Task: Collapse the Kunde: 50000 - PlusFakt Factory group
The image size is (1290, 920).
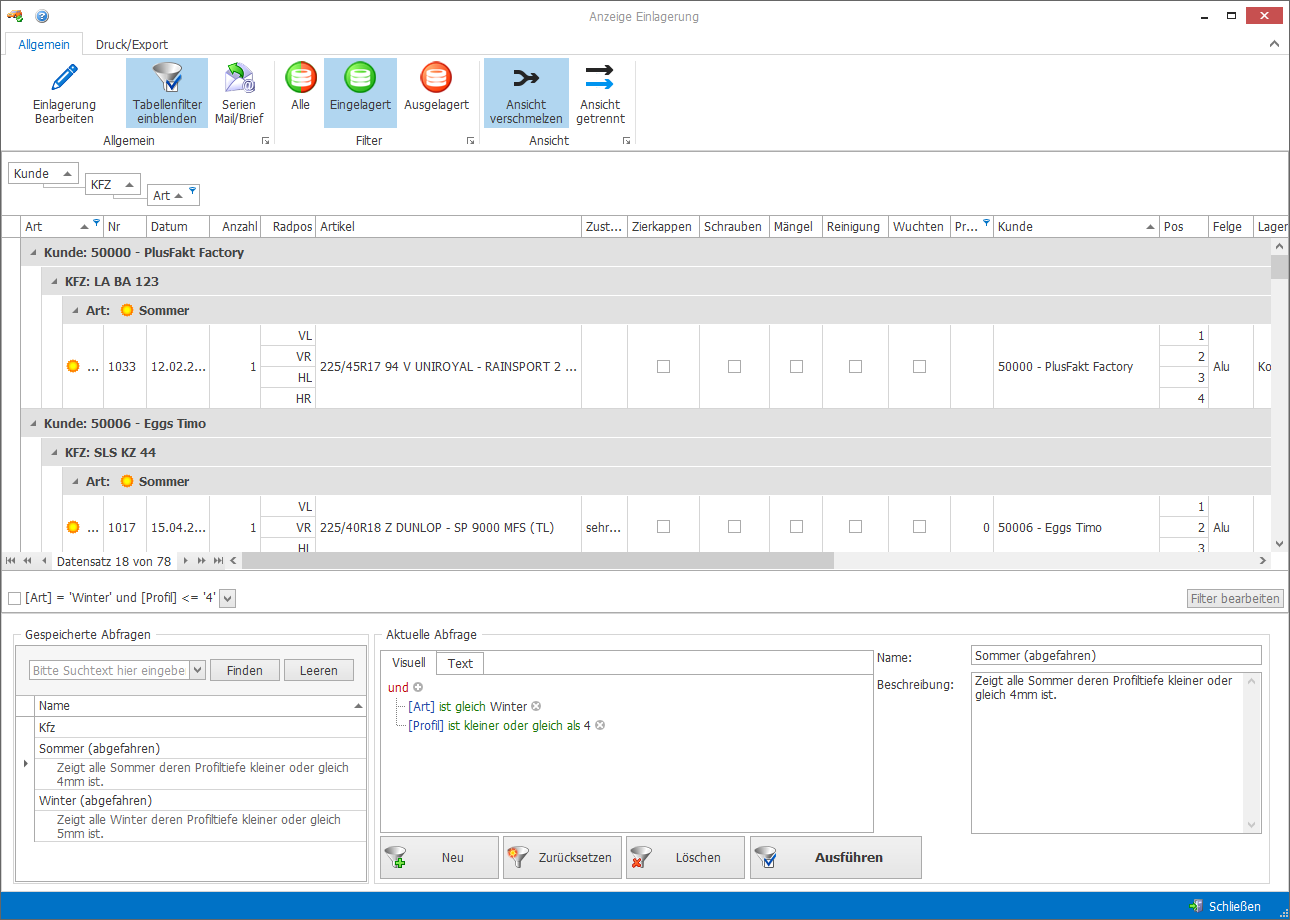Action: pyautogui.click(x=34, y=253)
